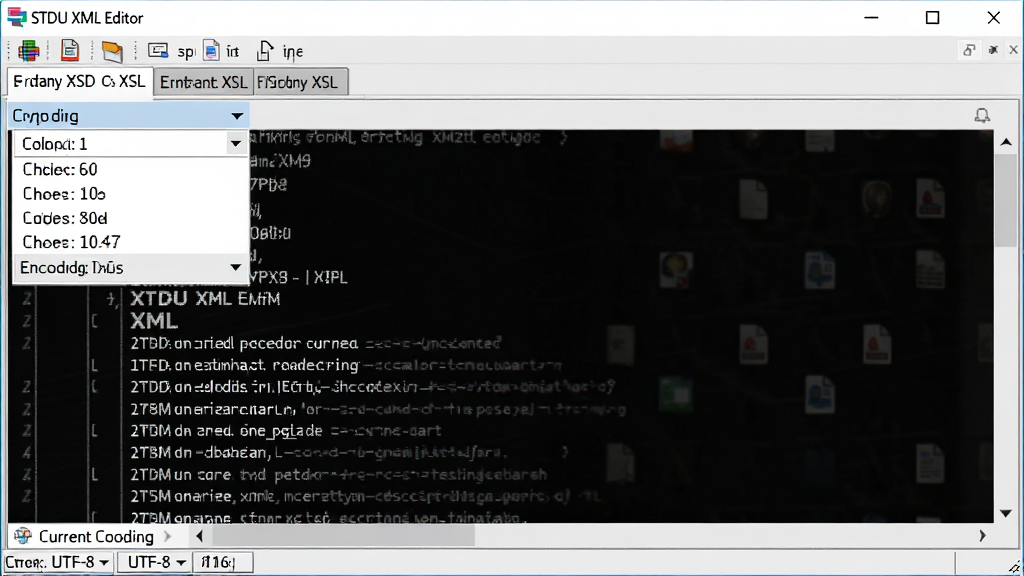Open the second UTF-8 status bar dropdown
Screen dimensions: 1024x576
[x=155, y=562]
